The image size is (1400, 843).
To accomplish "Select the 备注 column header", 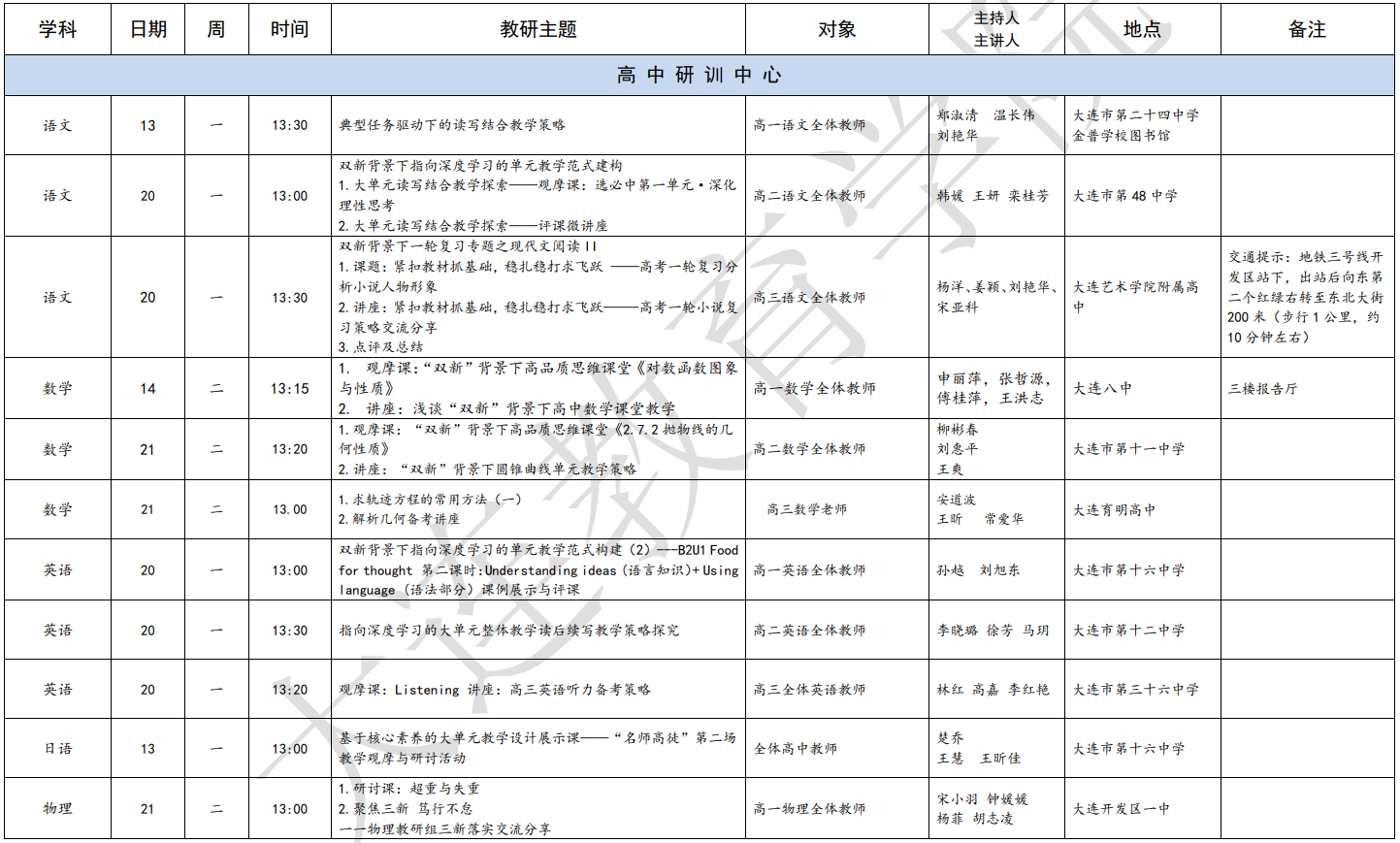I will pos(1307,29).
